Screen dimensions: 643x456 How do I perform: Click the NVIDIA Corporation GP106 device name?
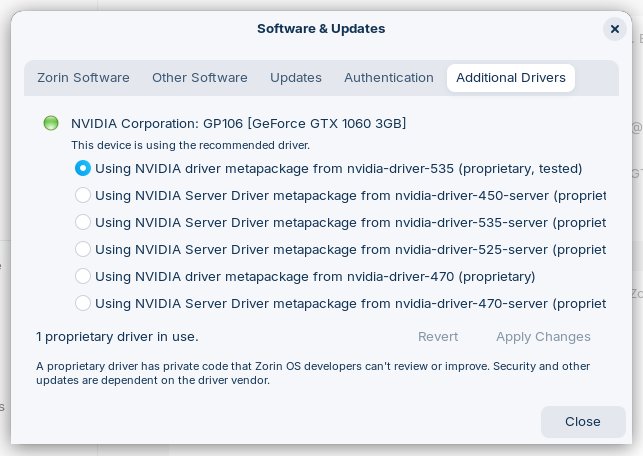click(x=239, y=123)
